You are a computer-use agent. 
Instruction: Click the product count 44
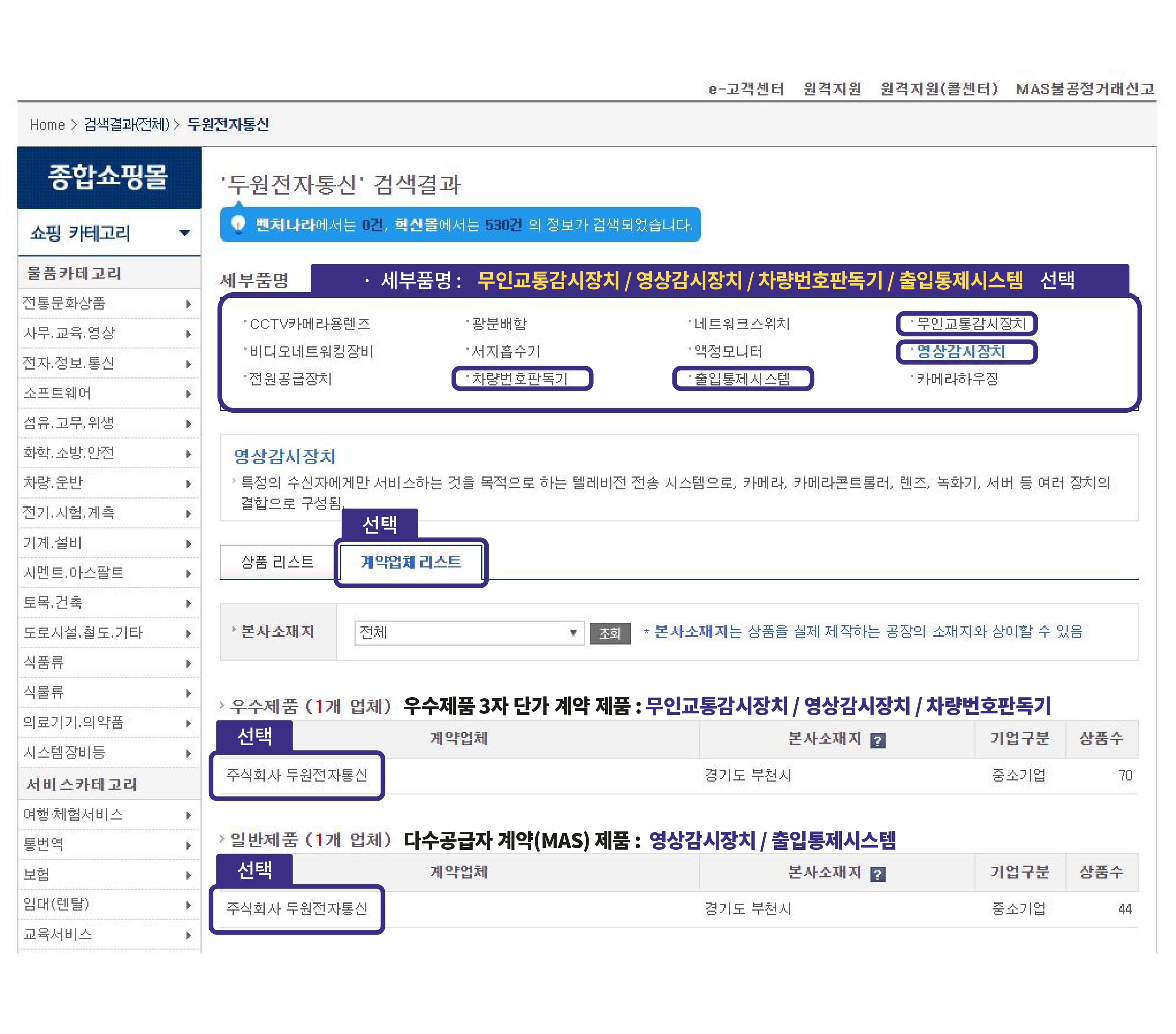[1126, 909]
